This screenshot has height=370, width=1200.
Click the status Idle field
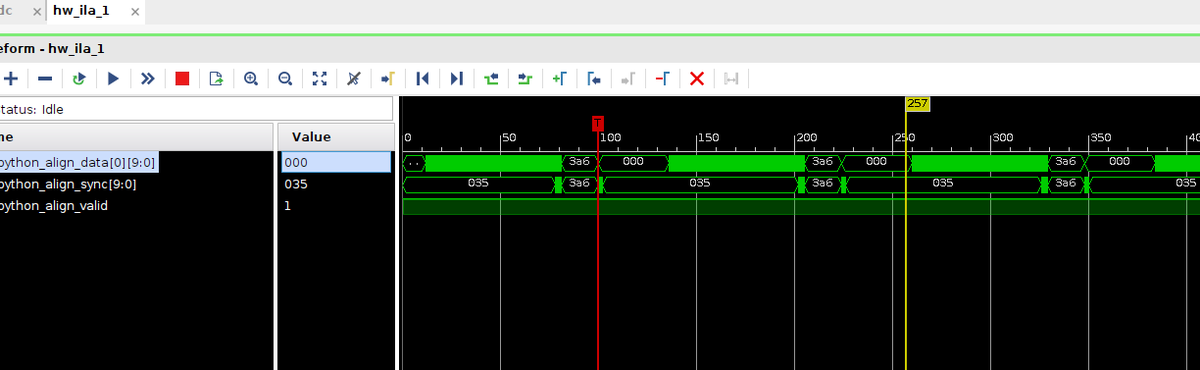tap(197, 109)
